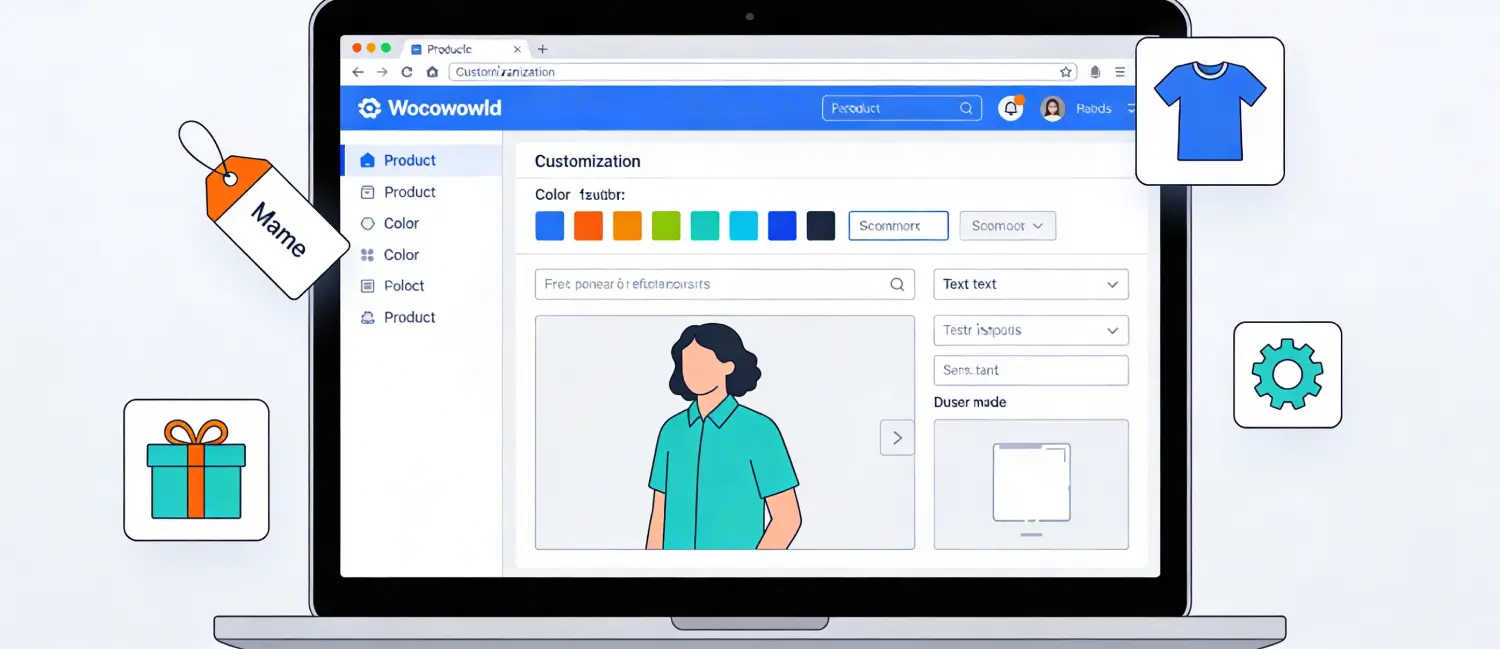Screen dimensions: 1500x649
Task: Open the notification bell icon
Action: [x=1011, y=109]
